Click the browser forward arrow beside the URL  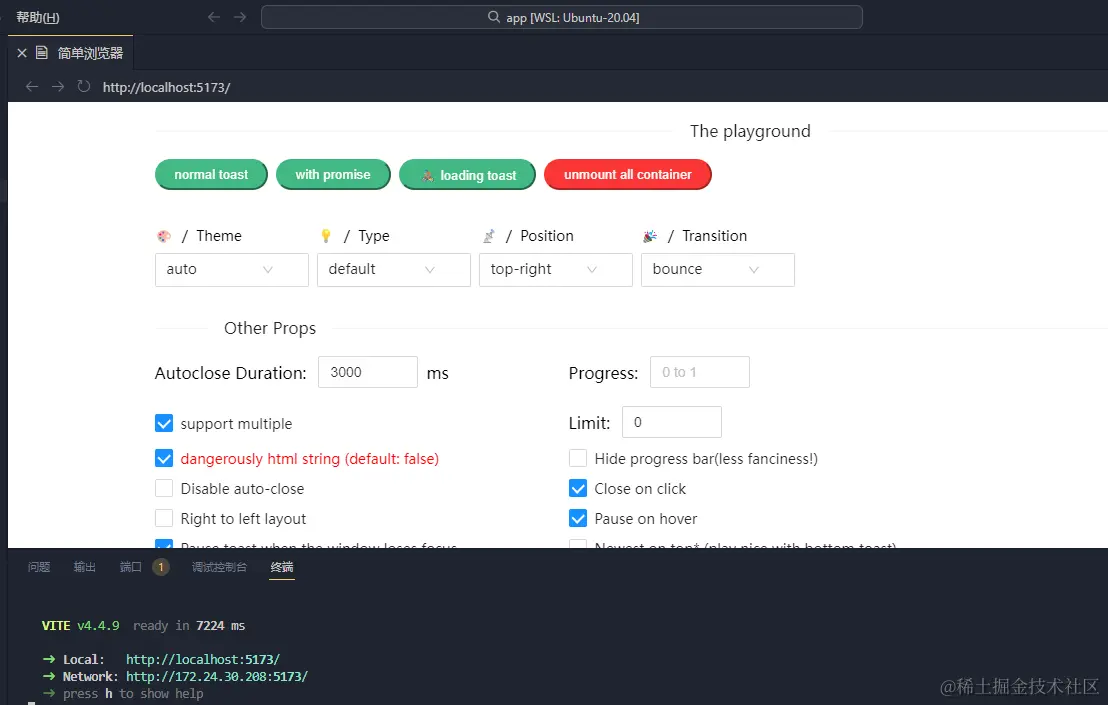tap(58, 86)
